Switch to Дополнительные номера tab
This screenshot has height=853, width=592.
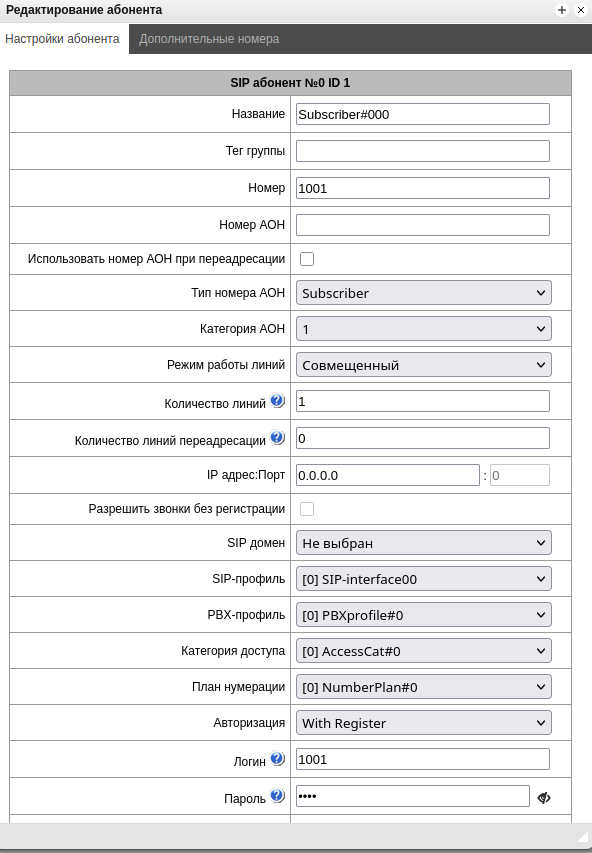point(209,39)
